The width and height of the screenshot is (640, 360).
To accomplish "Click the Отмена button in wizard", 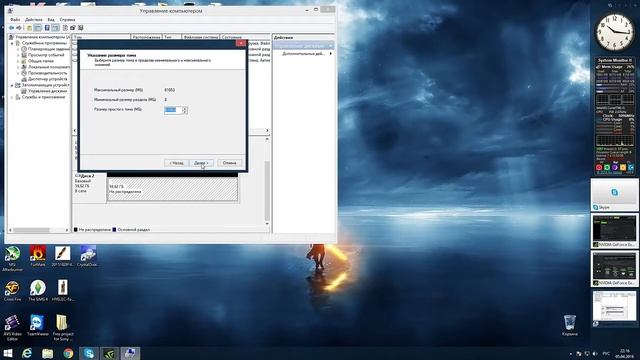I will [x=229, y=163].
